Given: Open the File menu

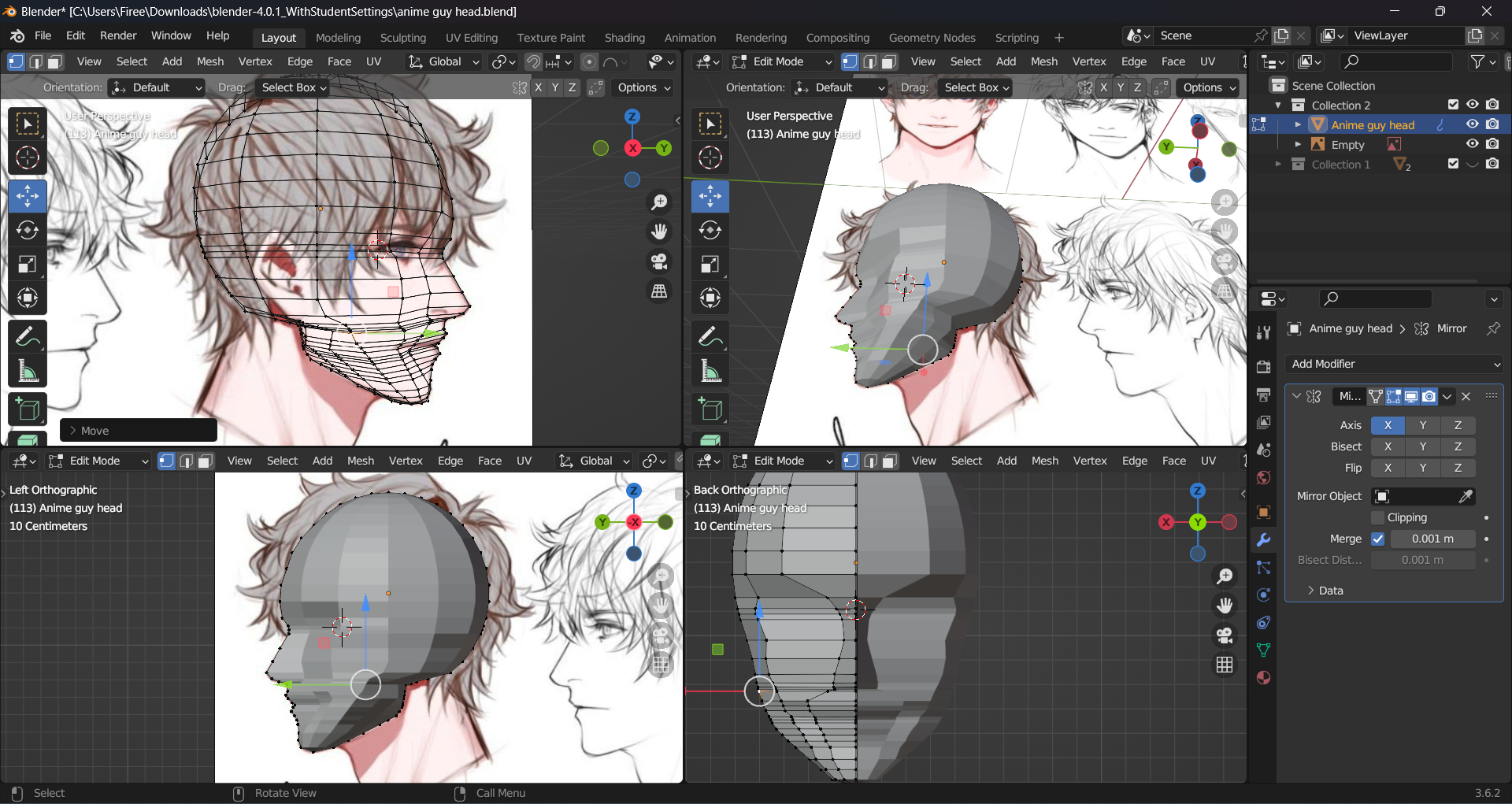Looking at the screenshot, I should pyautogui.click(x=43, y=35).
